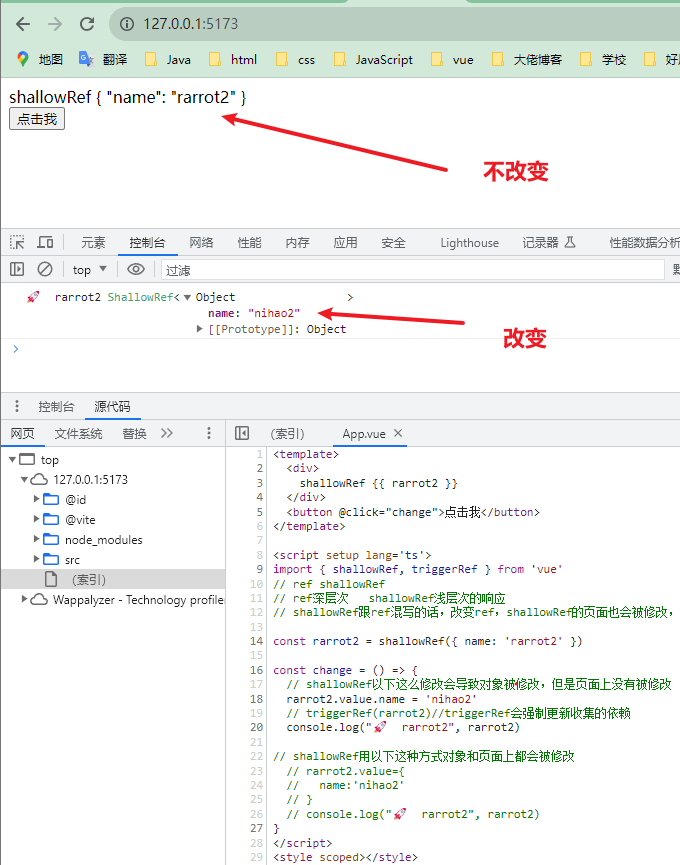Toggle the device toolbar icon
680x865 pixels.
tap(45, 242)
